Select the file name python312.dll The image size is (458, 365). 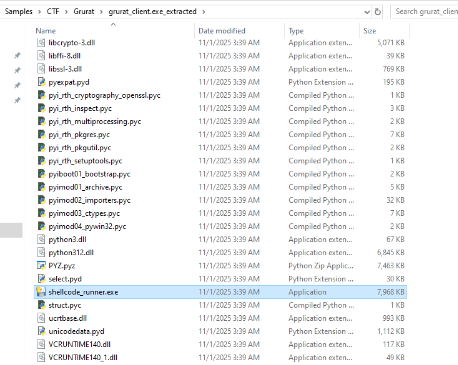point(71,253)
